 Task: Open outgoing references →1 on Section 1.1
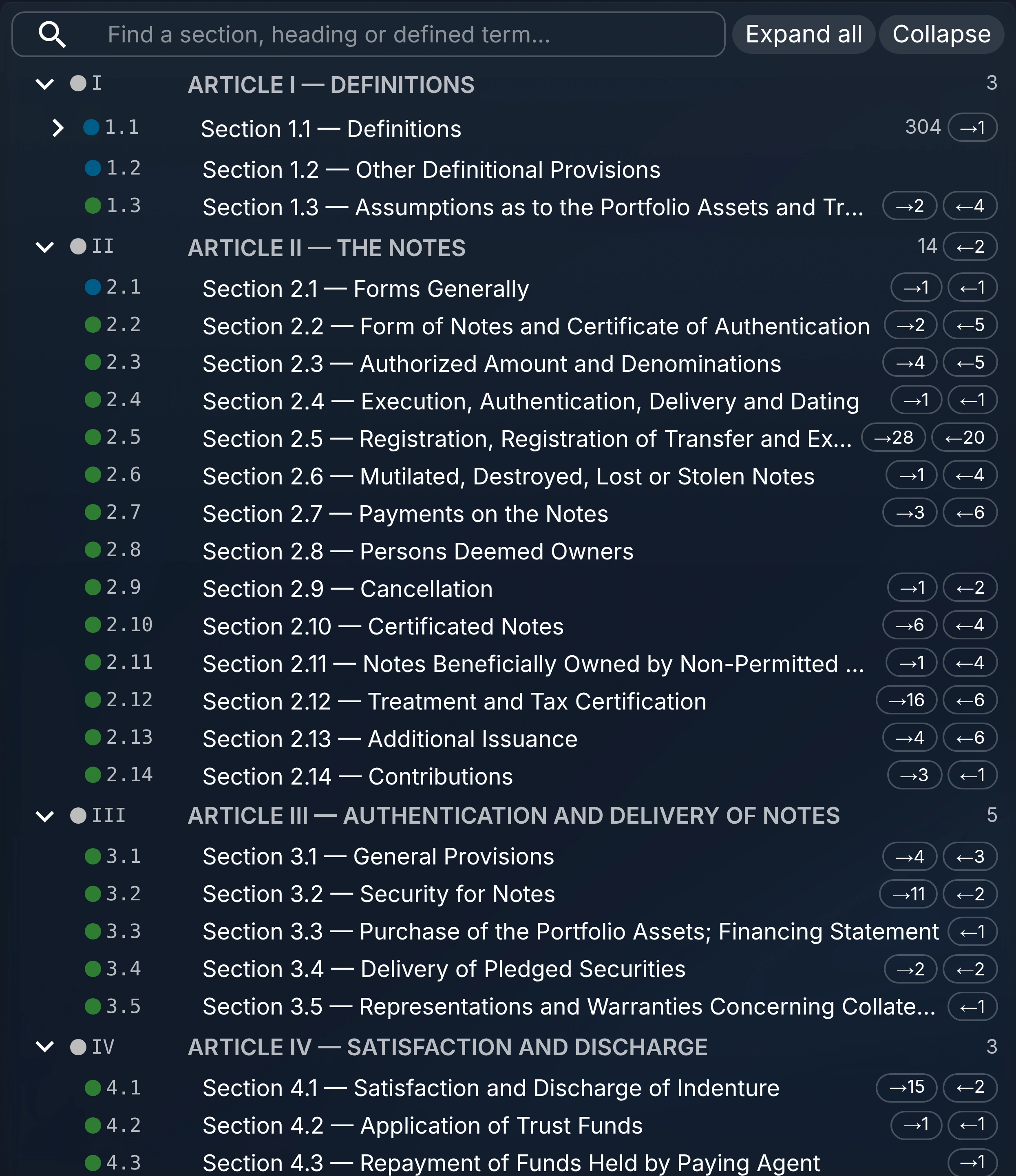pyautogui.click(x=972, y=128)
